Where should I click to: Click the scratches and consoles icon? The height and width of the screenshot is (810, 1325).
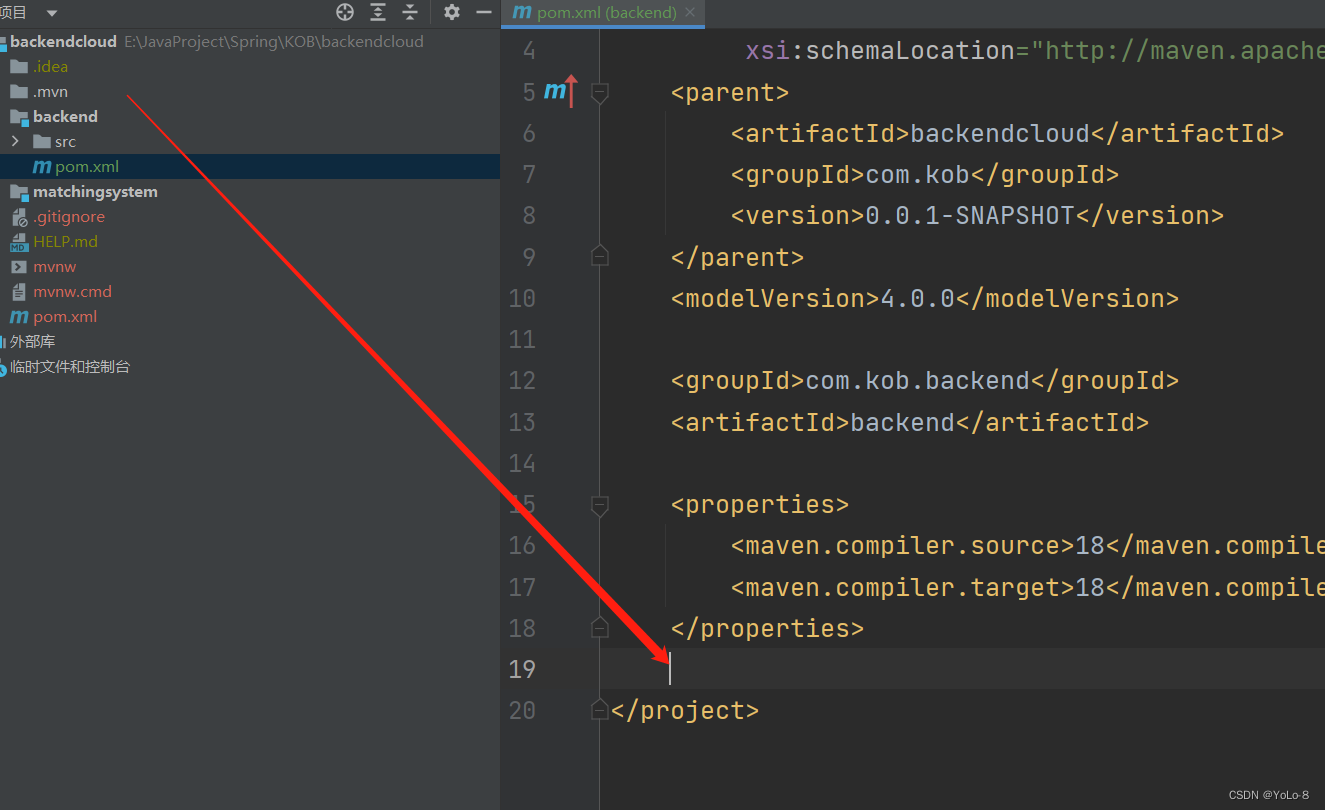[x=4, y=367]
